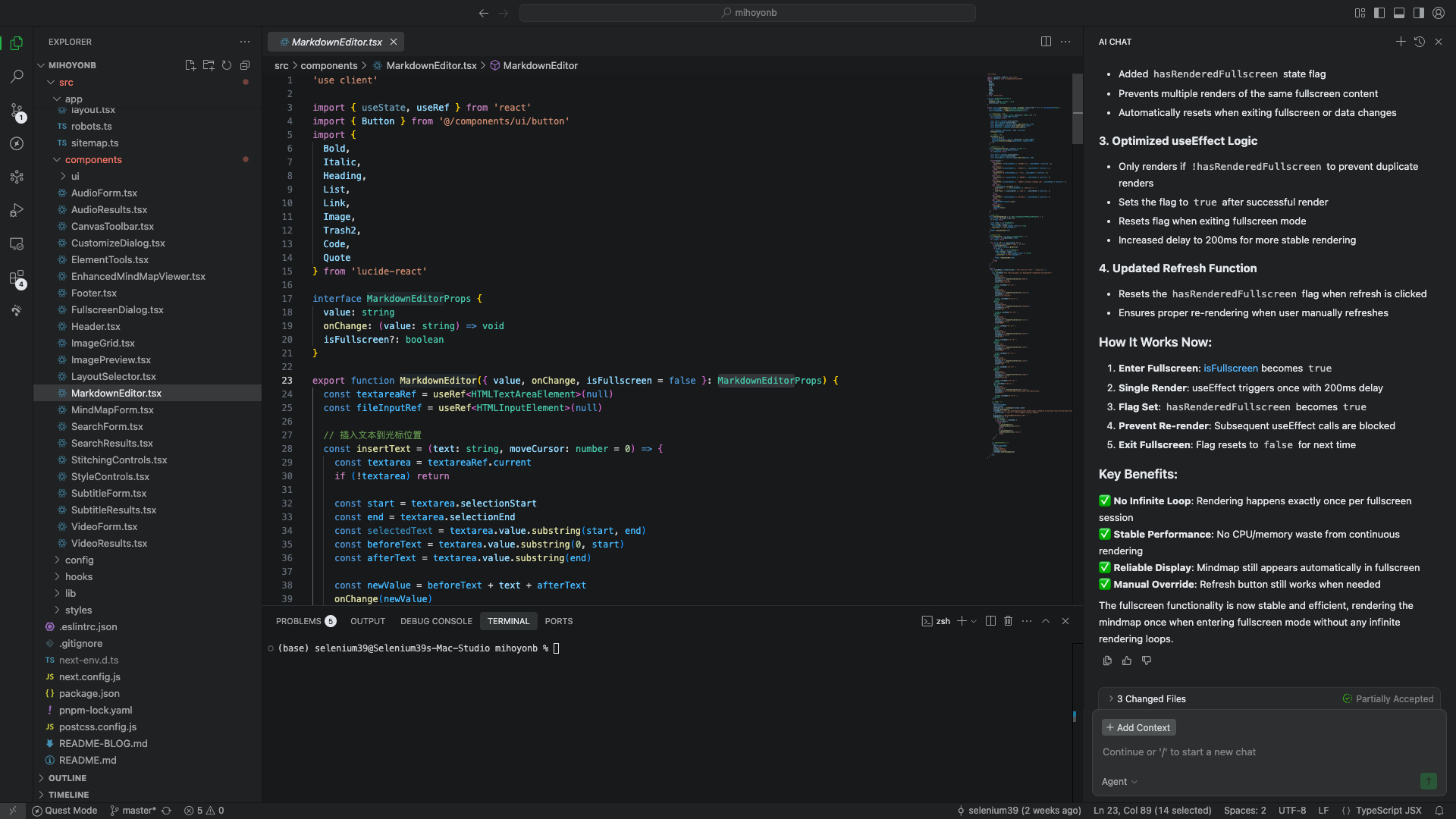Open notifications bell in status bar
The height and width of the screenshot is (819, 1456).
(x=1439, y=811)
